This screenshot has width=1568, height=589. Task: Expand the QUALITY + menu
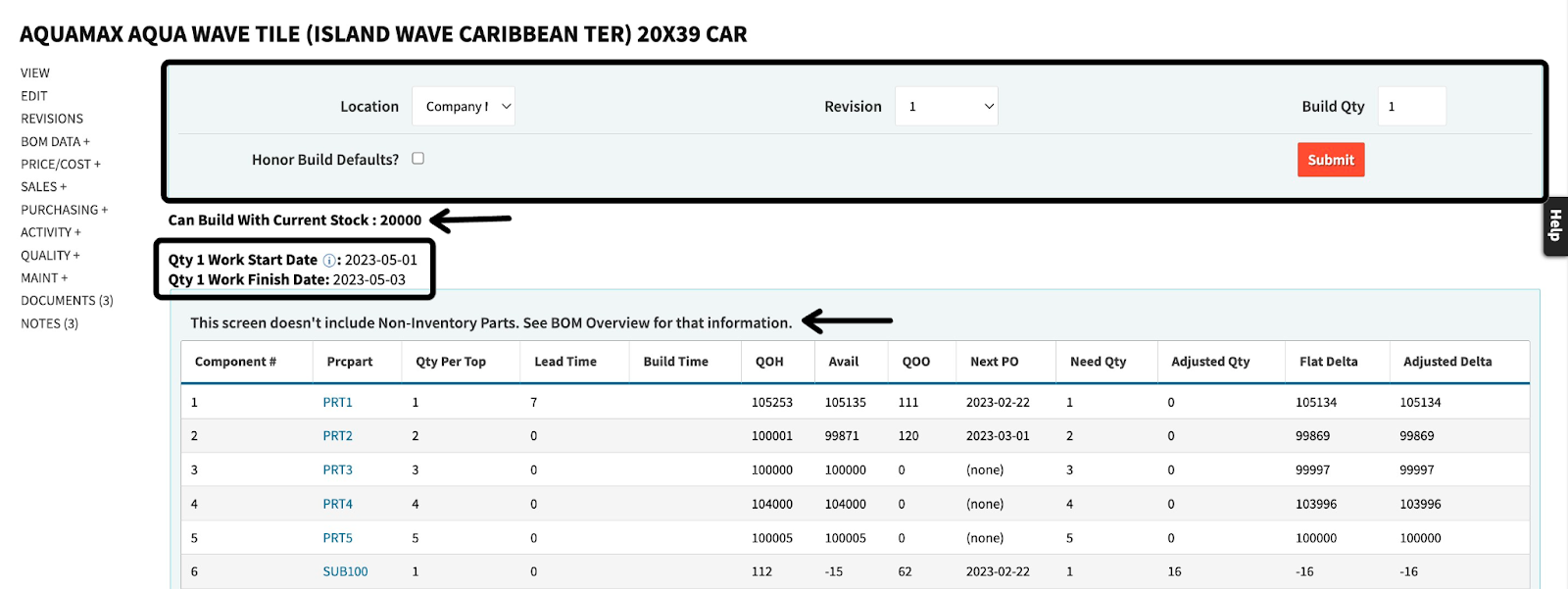coord(51,256)
